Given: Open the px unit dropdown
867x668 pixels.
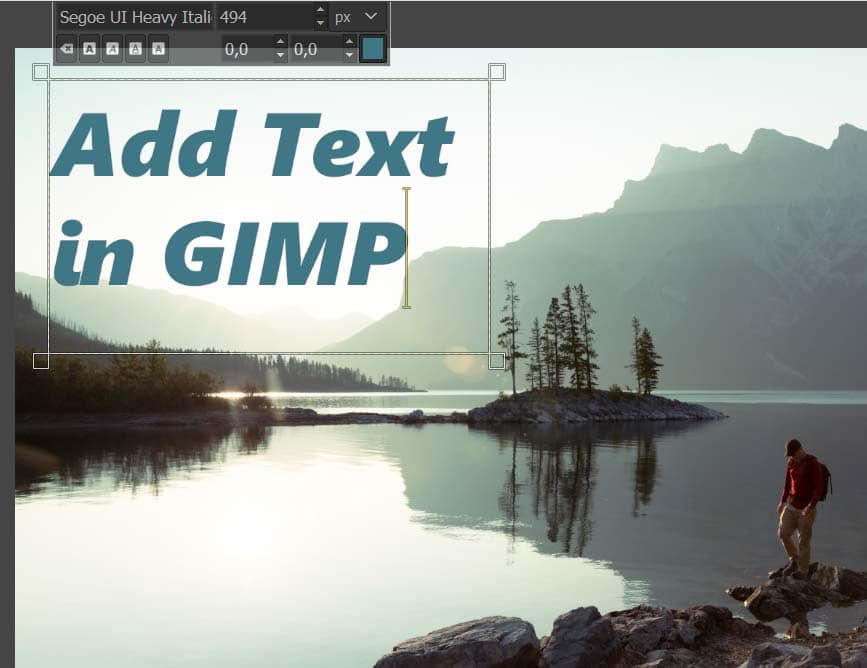Looking at the screenshot, I should click(x=357, y=17).
